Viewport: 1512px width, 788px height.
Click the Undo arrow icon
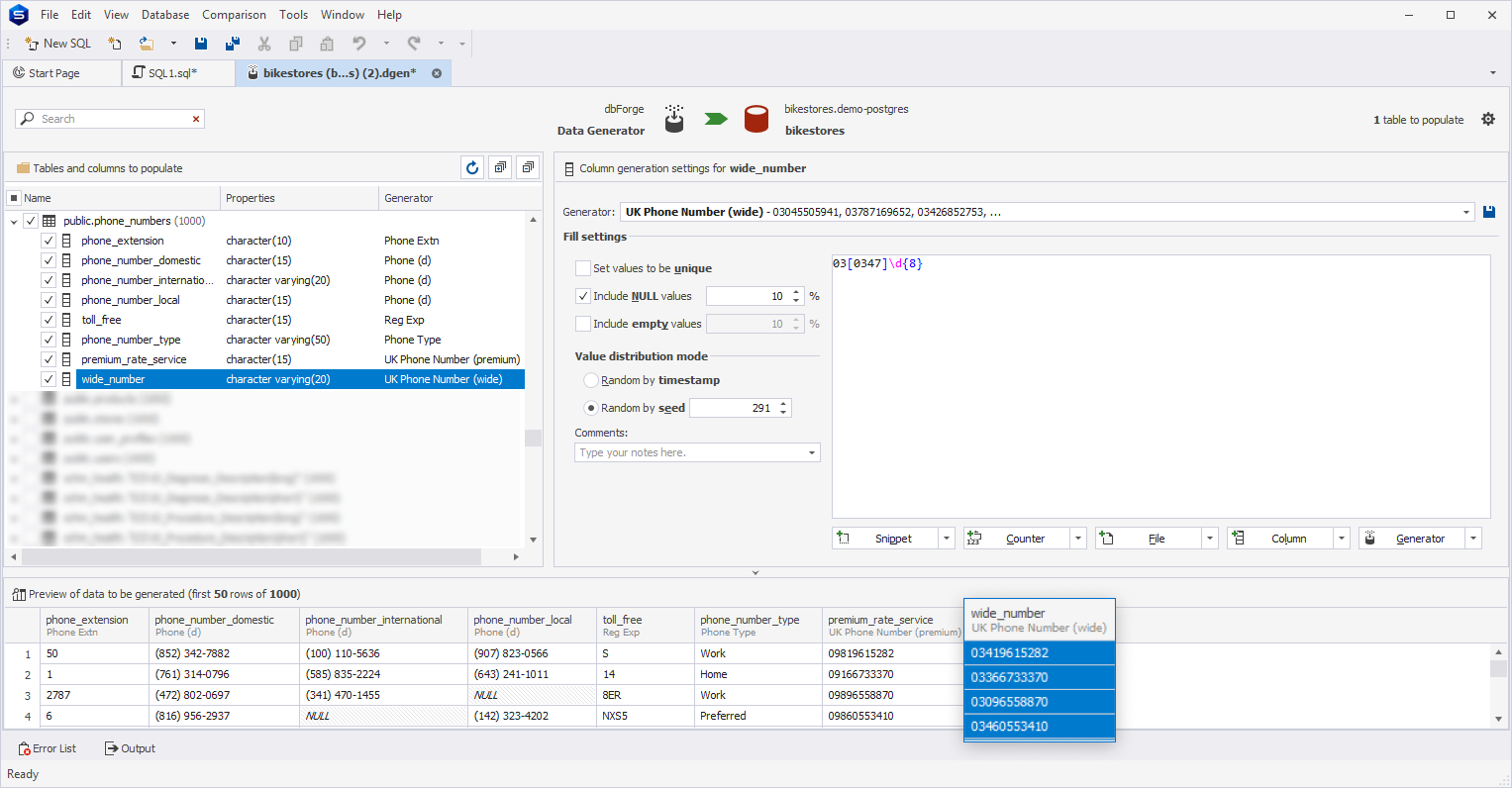359,44
